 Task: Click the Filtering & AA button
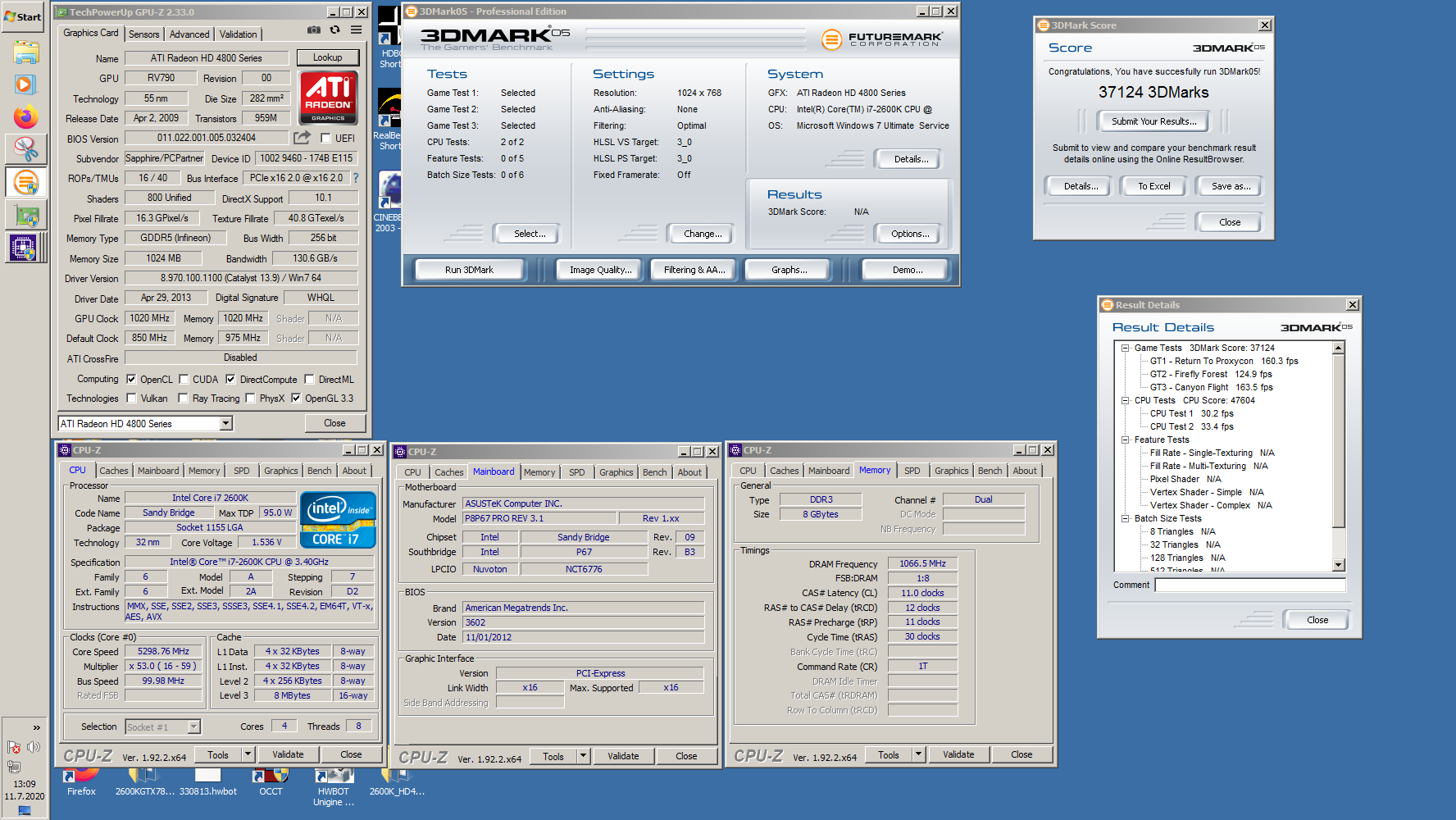[x=694, y=270]
